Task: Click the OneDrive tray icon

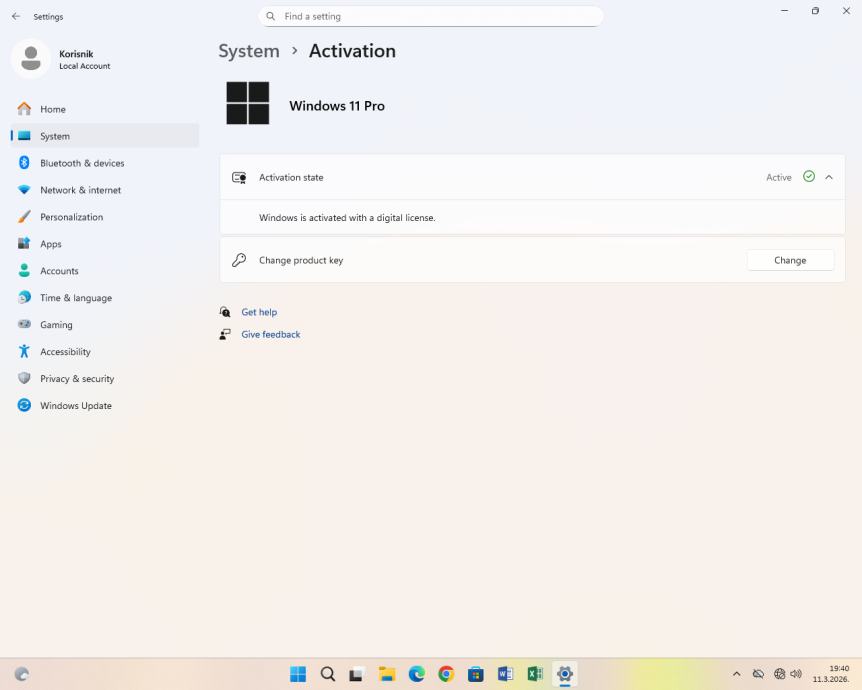Action: click(x=758, y=674)
